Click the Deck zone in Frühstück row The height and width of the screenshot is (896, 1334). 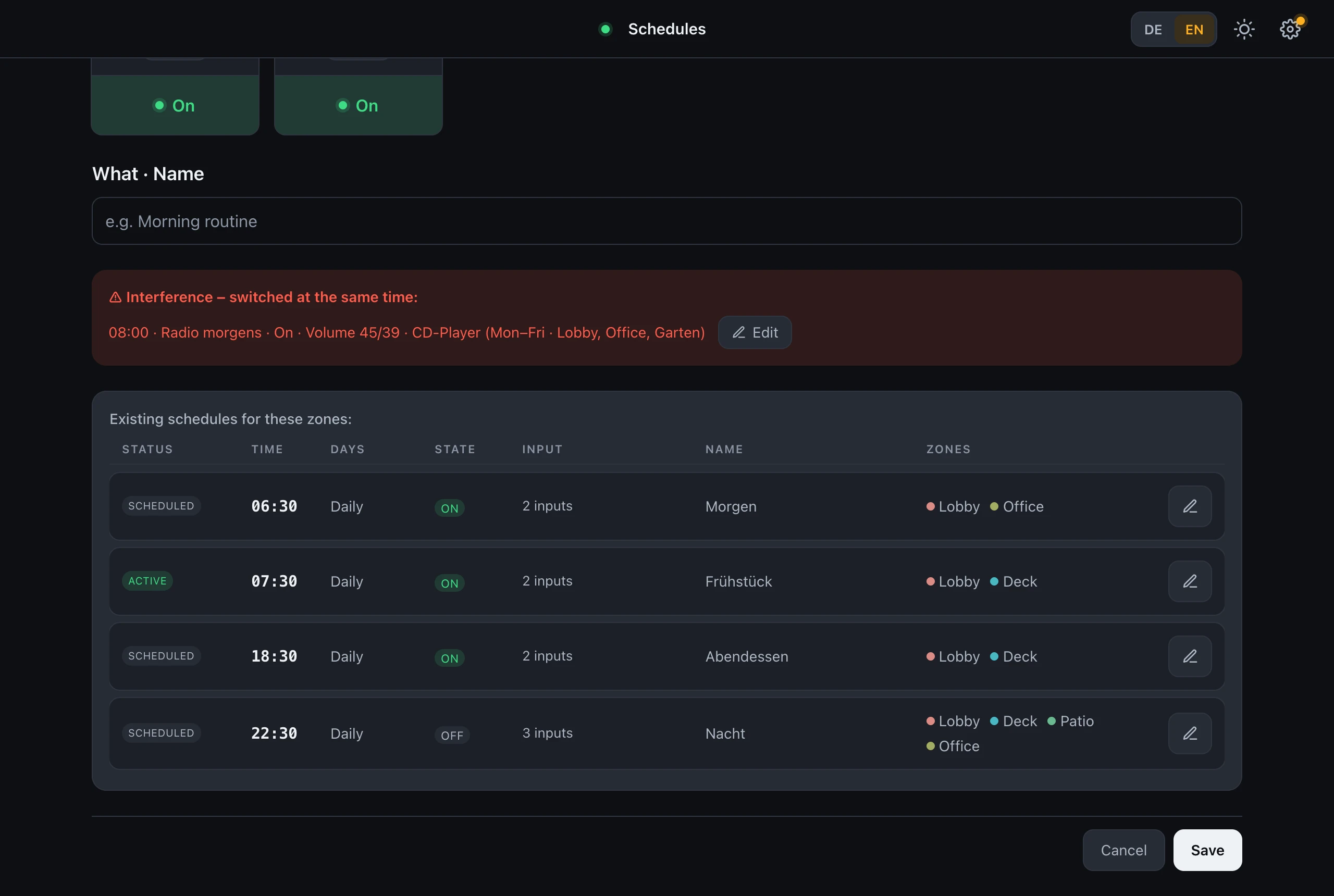(1013, 581)
